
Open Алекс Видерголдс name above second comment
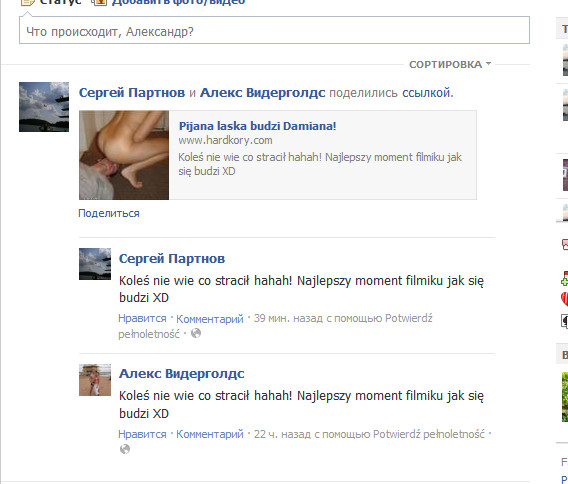pos(182,374)
